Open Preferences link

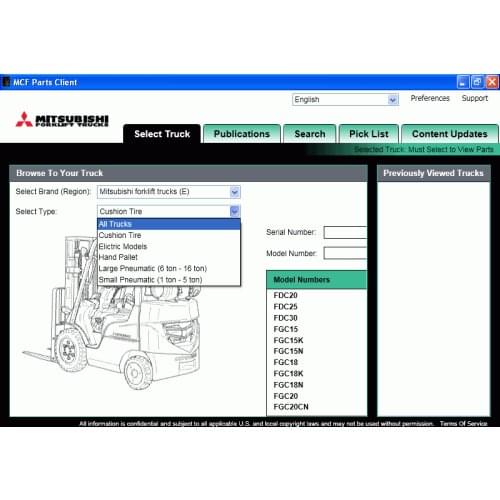pos(430,98)
